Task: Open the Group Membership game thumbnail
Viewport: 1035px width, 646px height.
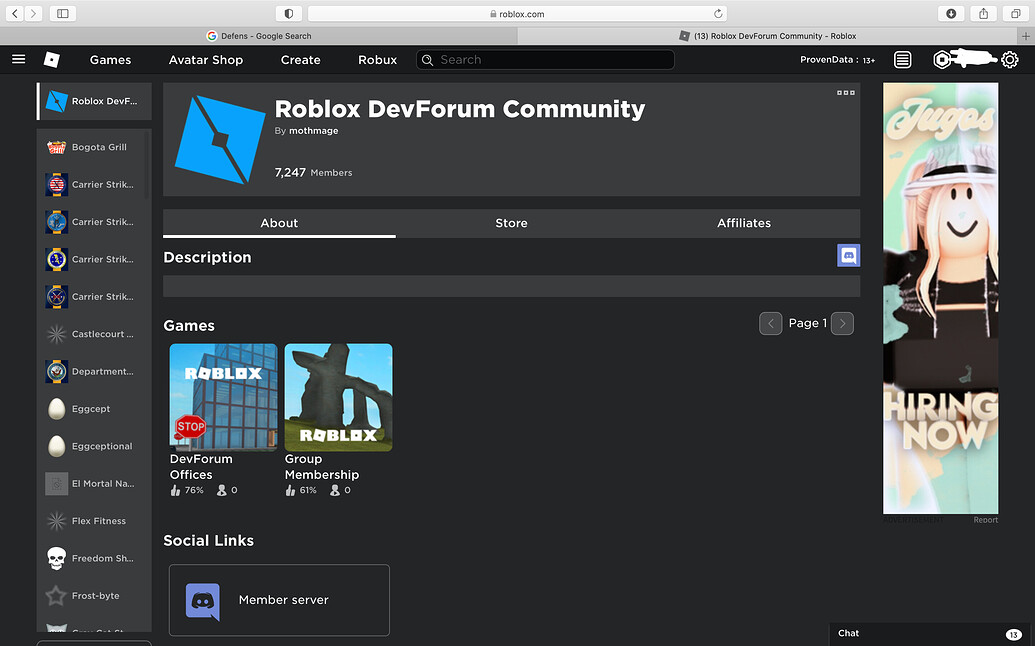Action: click(x=339, y=397)
